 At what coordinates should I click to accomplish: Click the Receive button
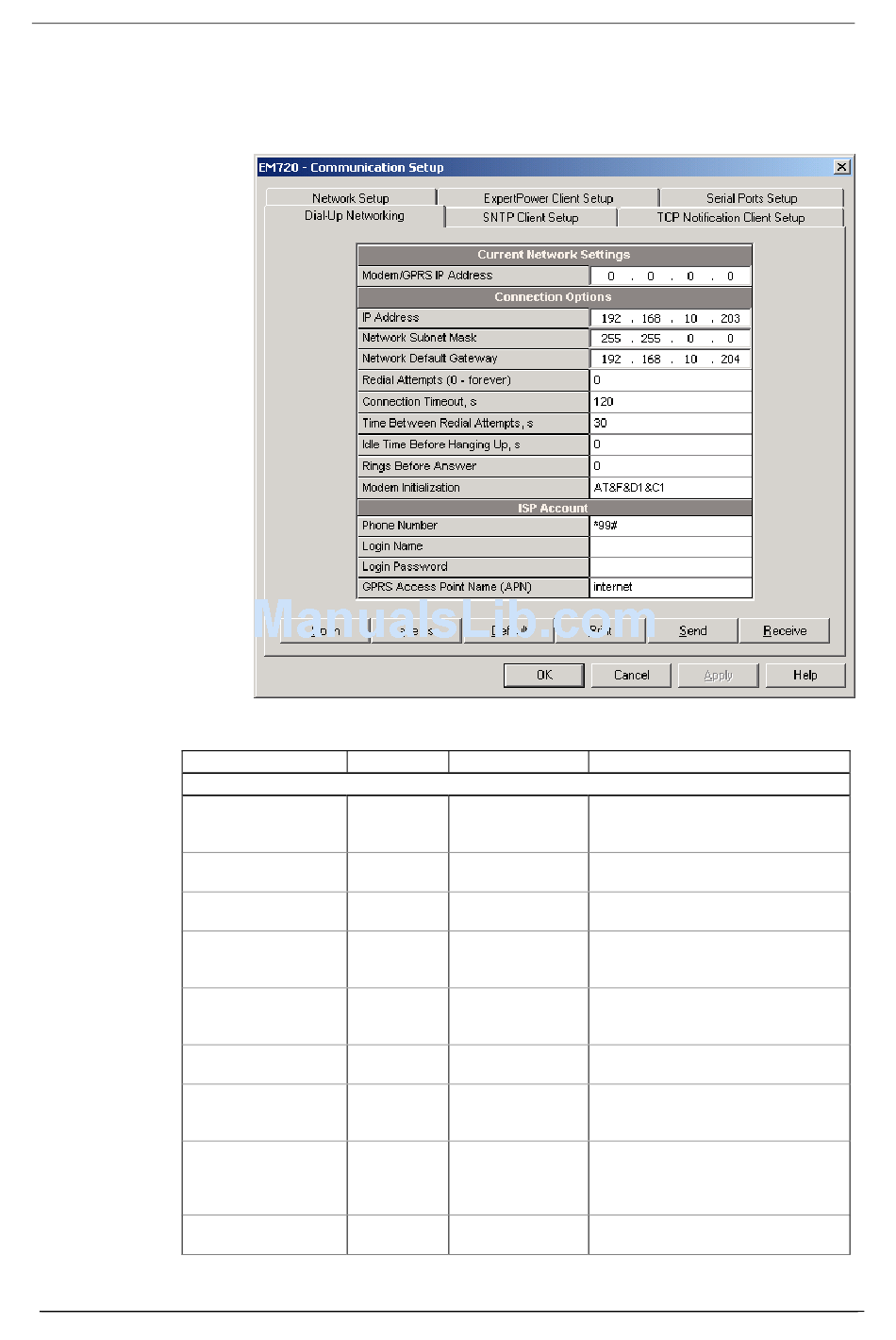pos(785,630)
